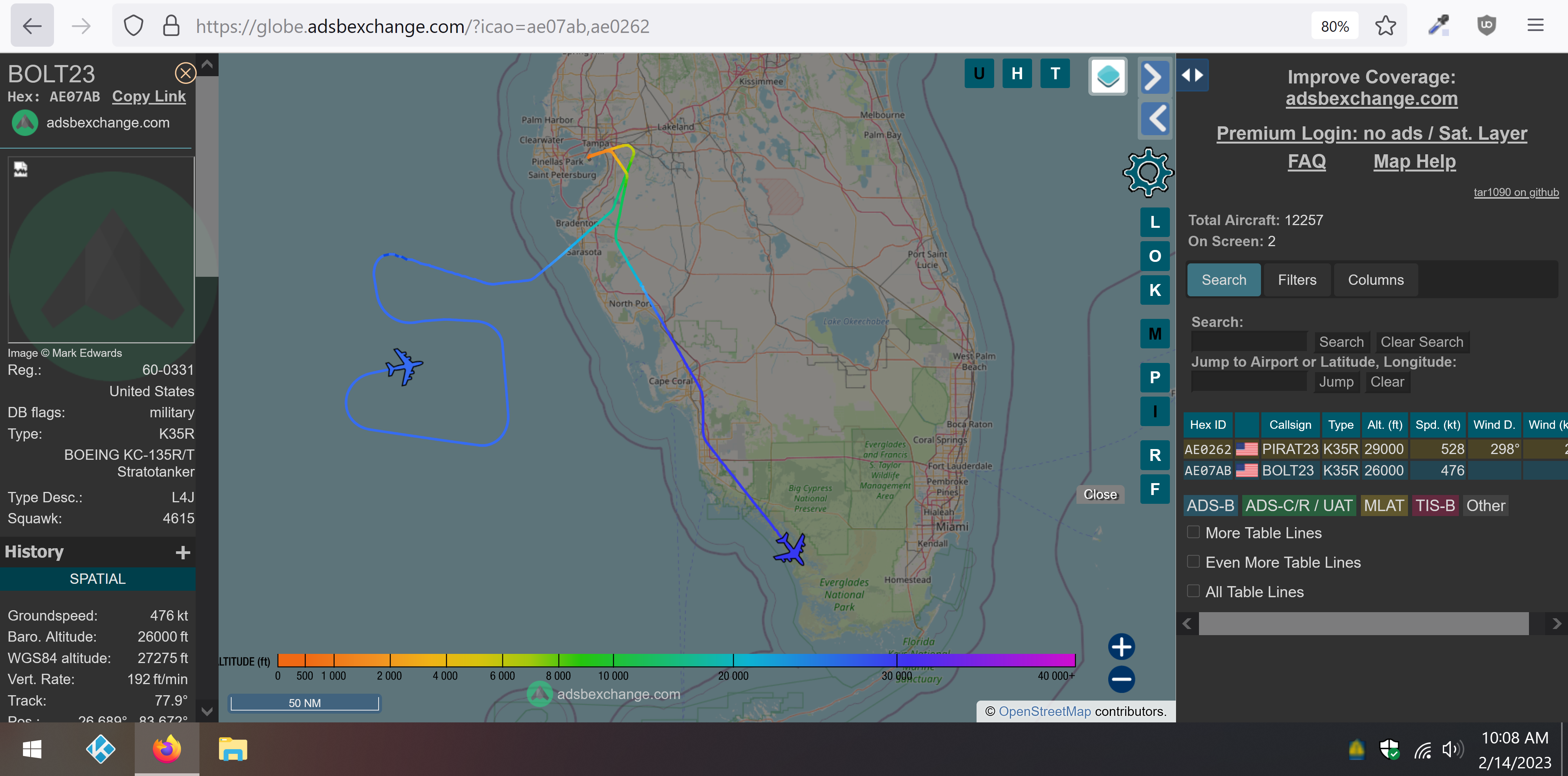The image size is (1568, 776).
Task: Expand the History section with plus
Action: click(x=183, y=552)
